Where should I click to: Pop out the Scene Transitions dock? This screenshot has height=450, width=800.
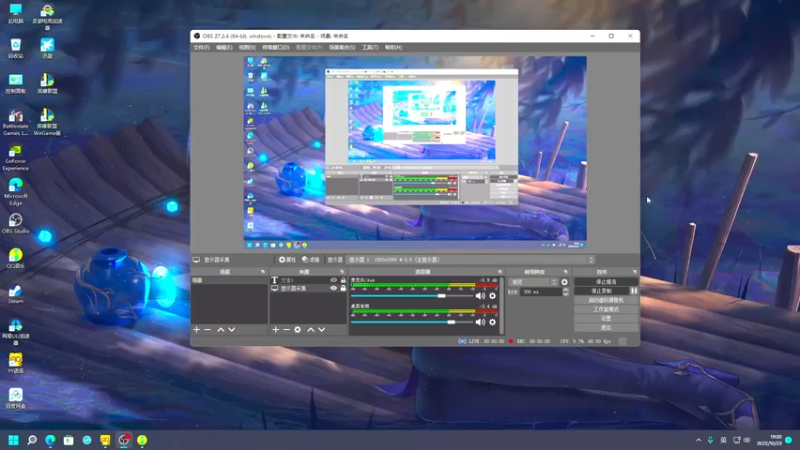click(x=565, y=272)
